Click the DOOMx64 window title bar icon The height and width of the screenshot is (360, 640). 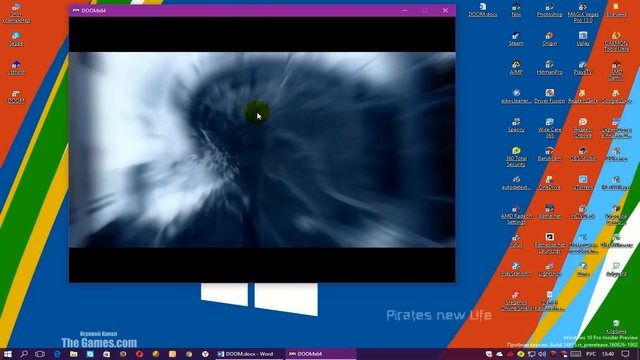pyautogui.click(x=76, y=11)
